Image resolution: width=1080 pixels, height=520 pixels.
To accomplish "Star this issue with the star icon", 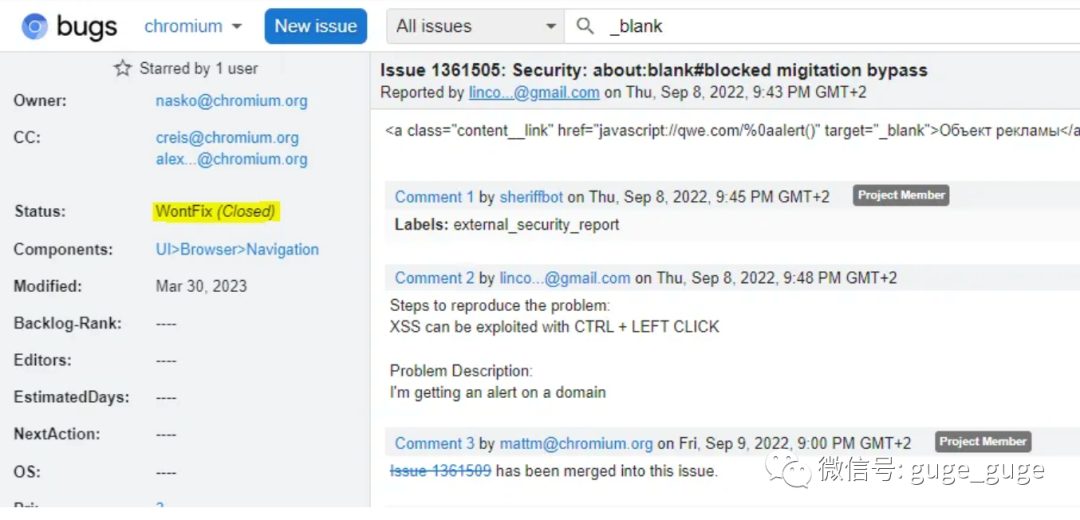I will tap(122, 69).
